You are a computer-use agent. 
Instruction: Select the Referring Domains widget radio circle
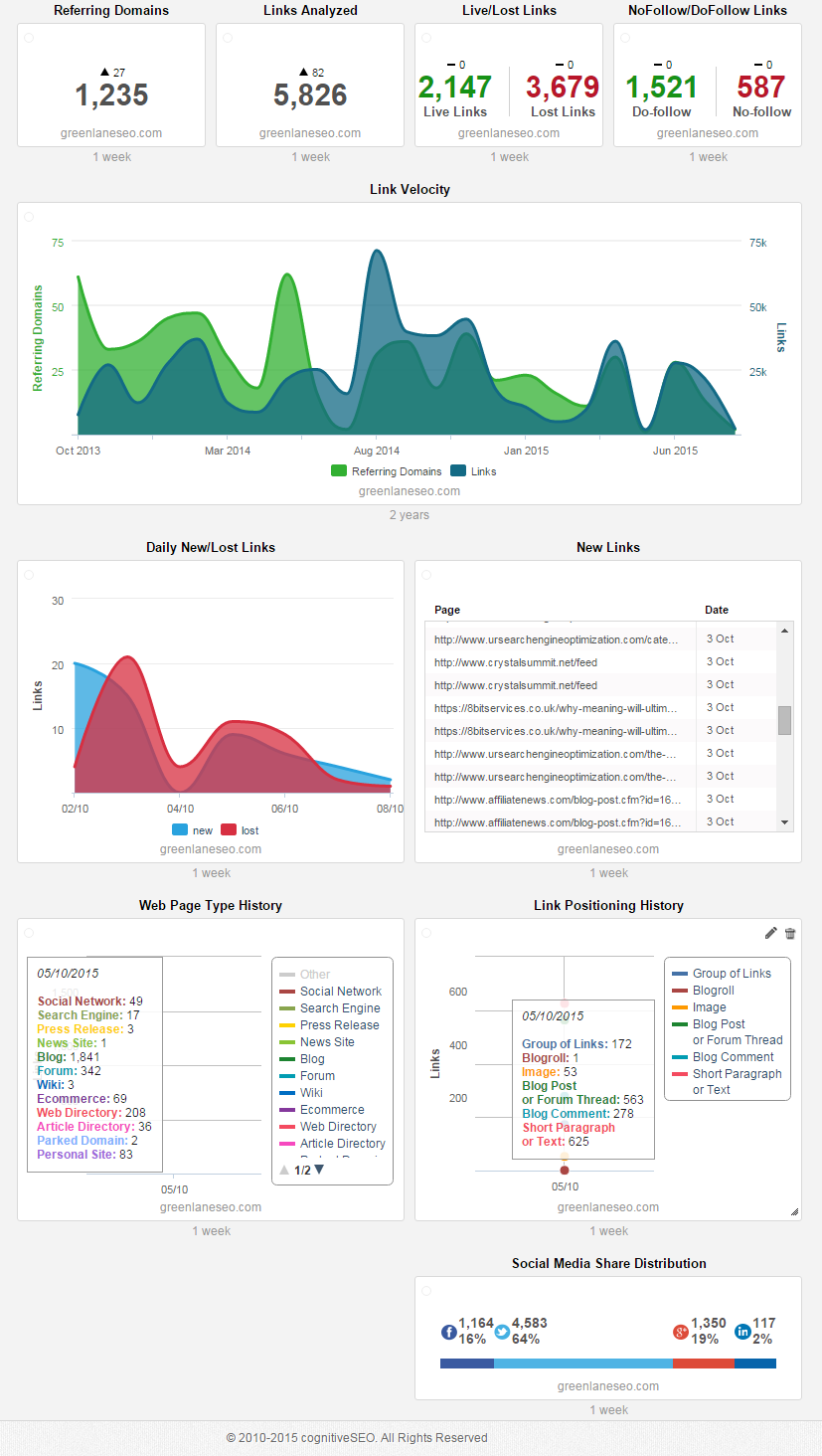click(29, 38)
